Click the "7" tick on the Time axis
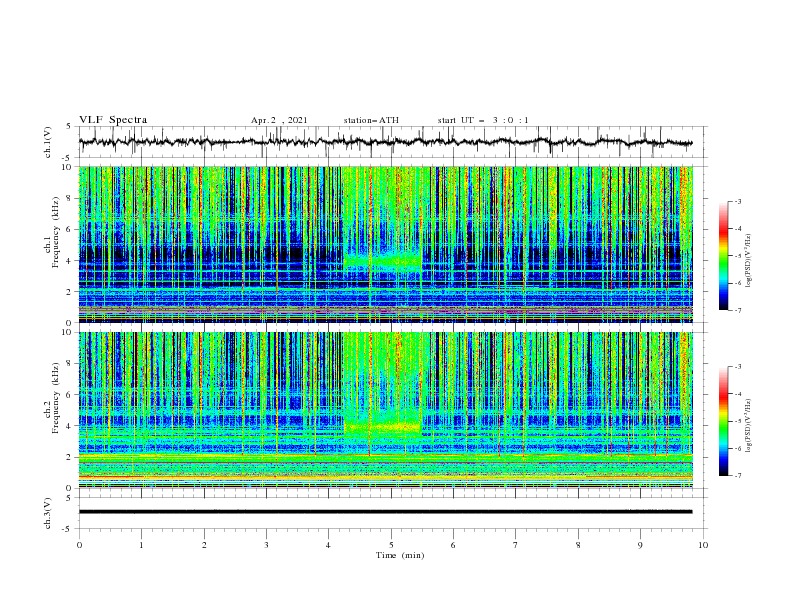This screenshot has width=792, height=612. (x=516, y=545)
